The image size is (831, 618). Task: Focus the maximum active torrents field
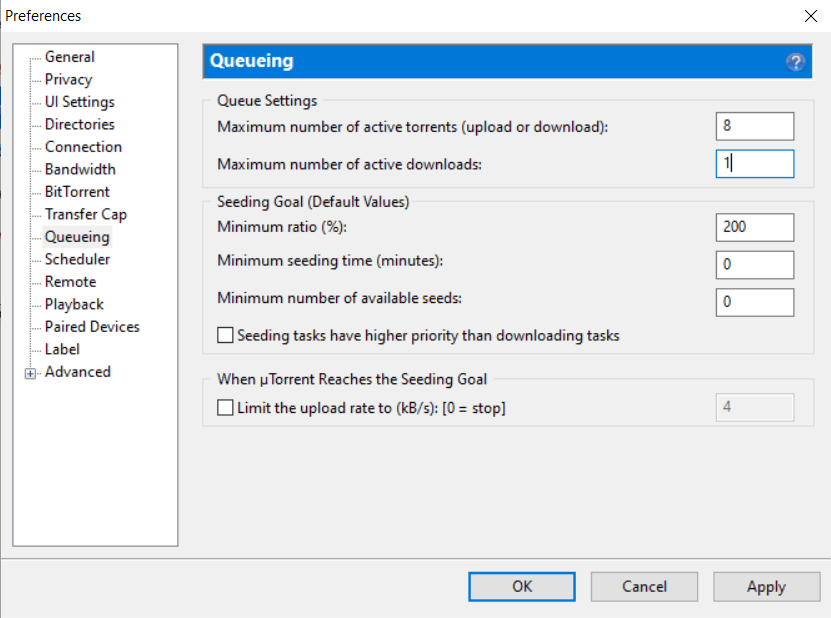pos(755,126)
